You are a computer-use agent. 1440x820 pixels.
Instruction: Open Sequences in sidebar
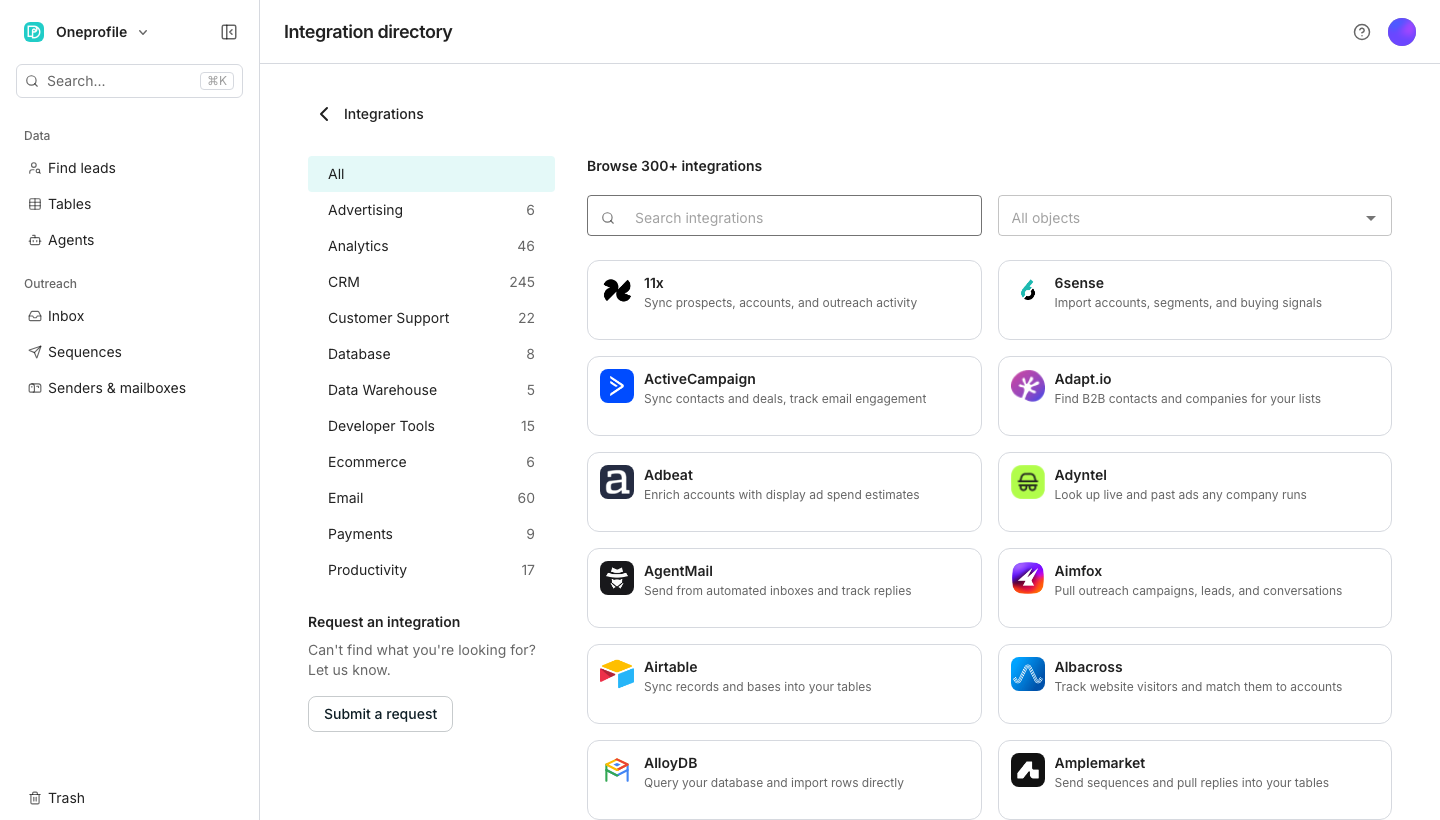coord(129,352)
